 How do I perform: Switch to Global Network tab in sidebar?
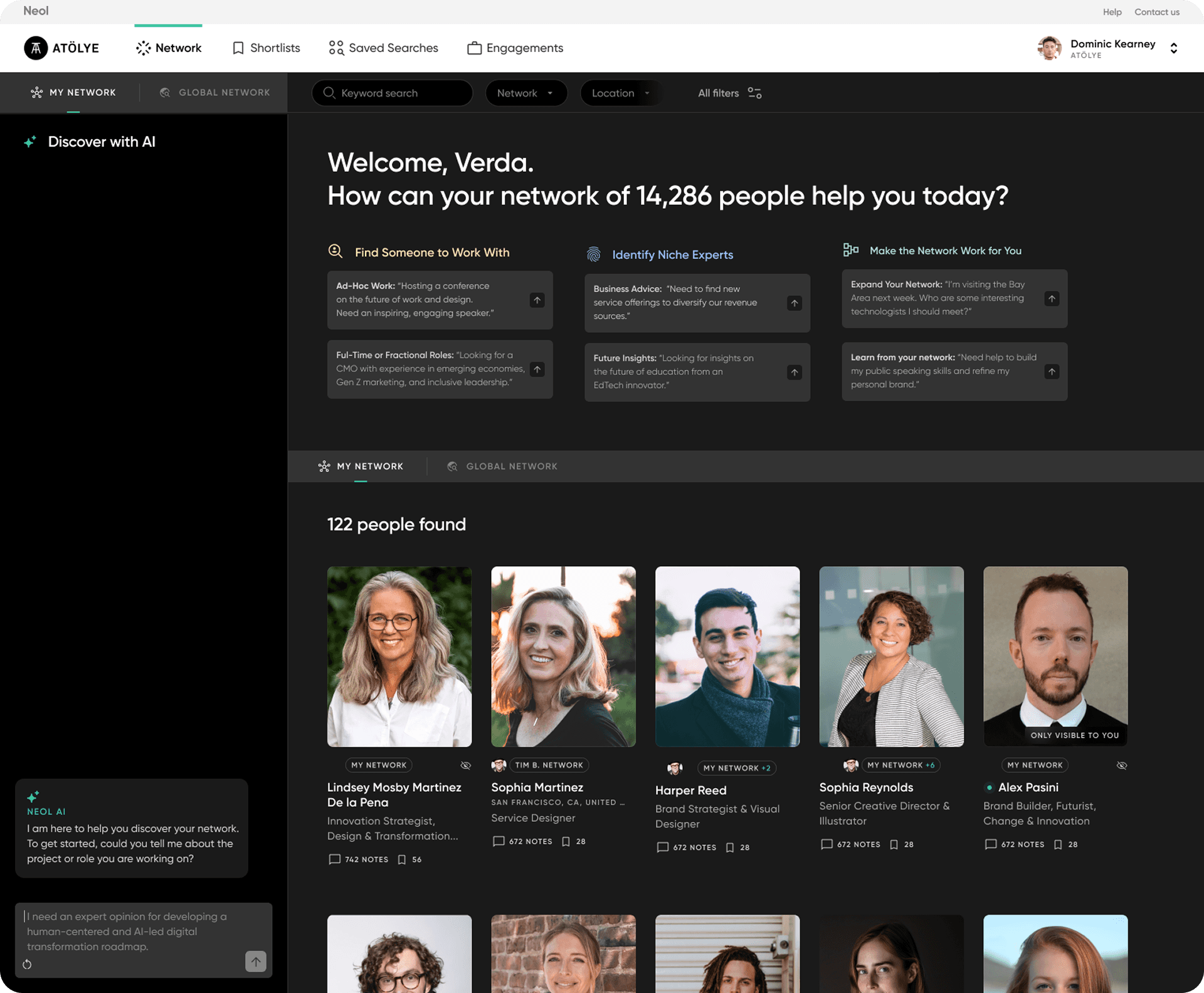(x=215, y=93)
